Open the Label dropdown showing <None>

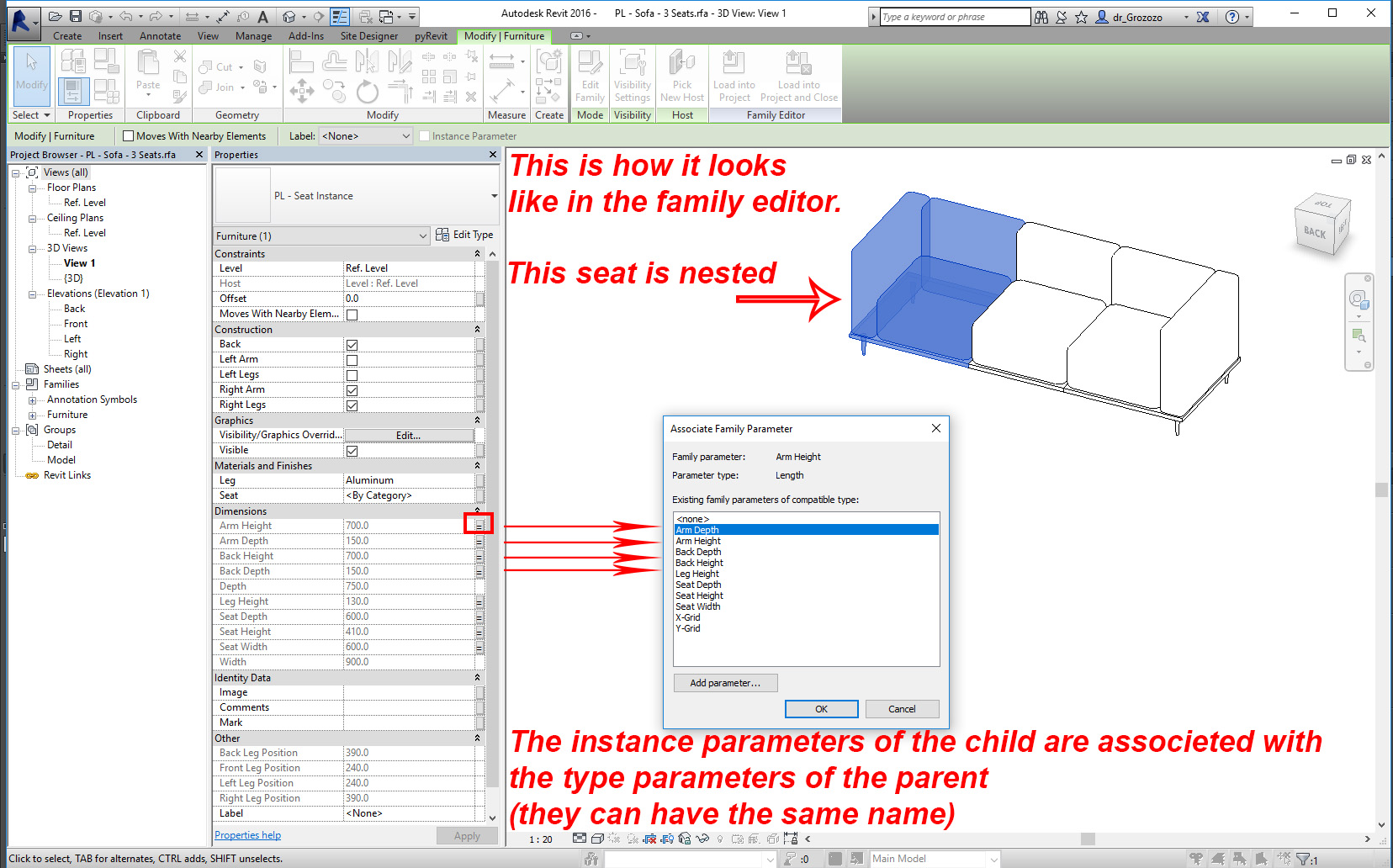[365, 135]
